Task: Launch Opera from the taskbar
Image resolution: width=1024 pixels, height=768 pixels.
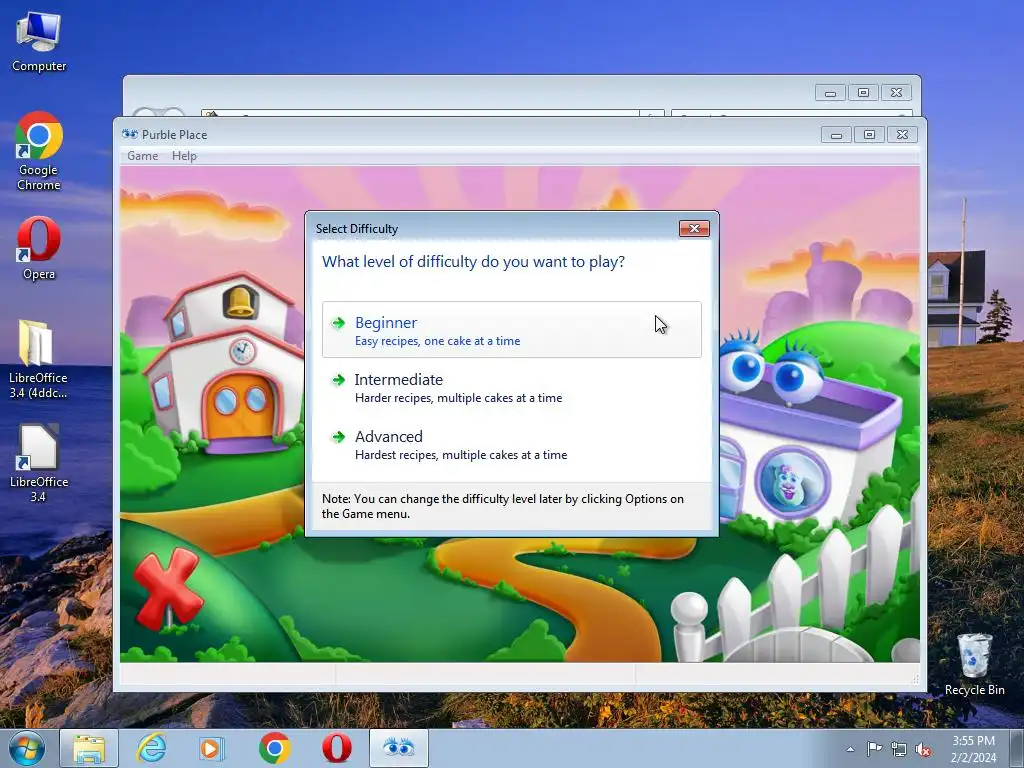Action: [x=336, y=748]
